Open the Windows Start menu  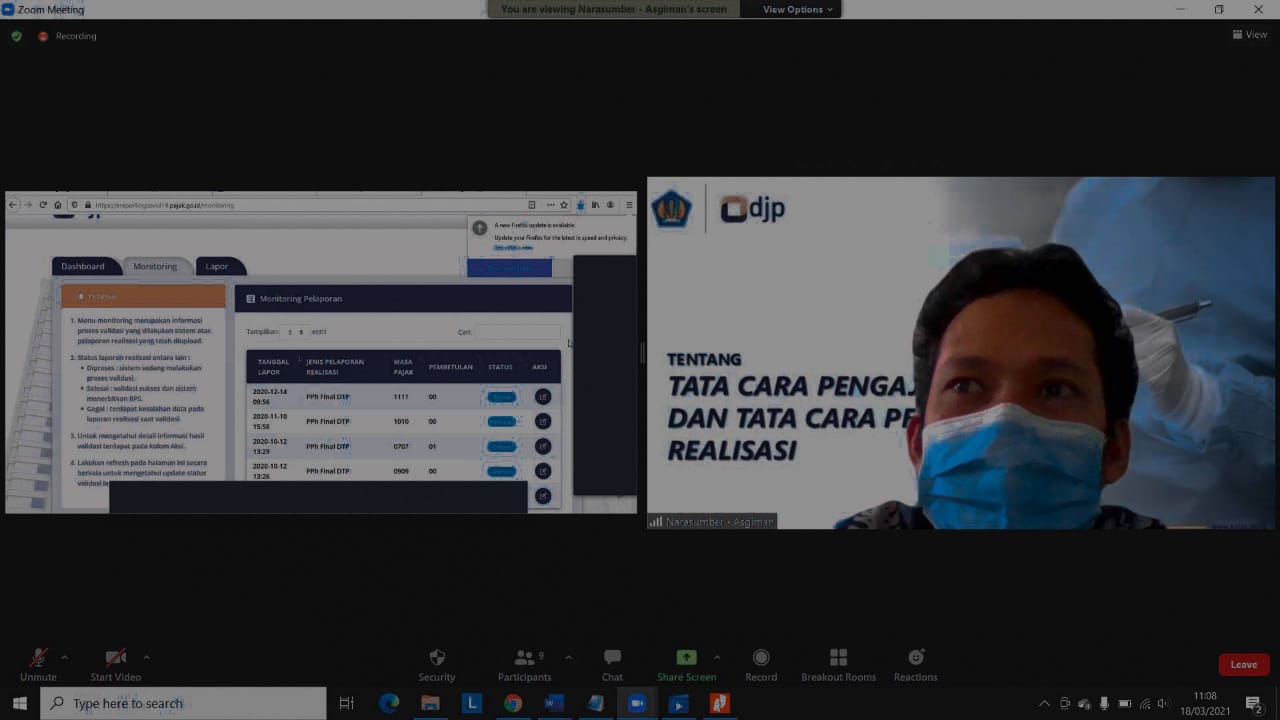(19, 703)
